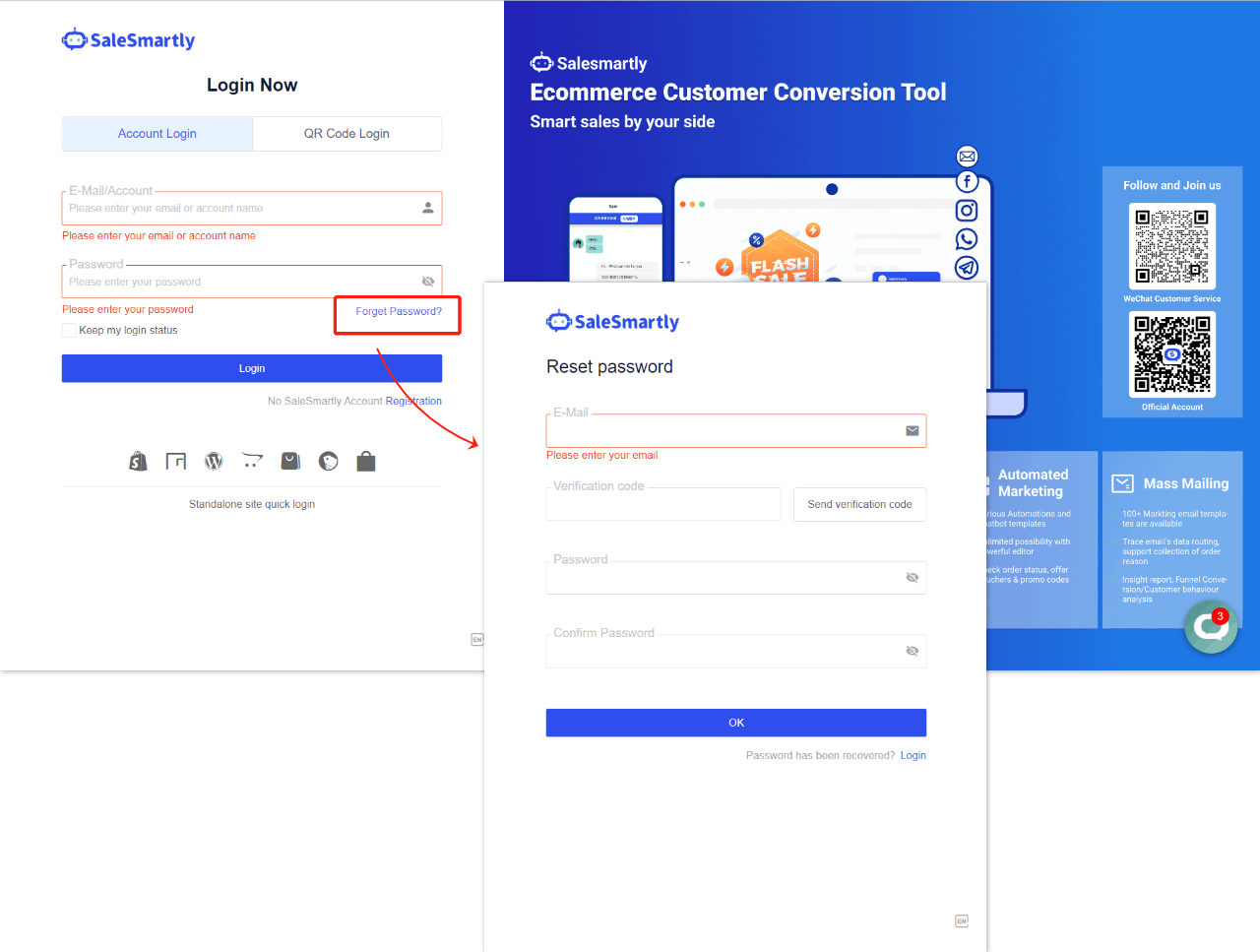The height and width of the screenshot is (952, 1260).
Task: Click the plain dark shopping bag icon
Action: point(366,461)
